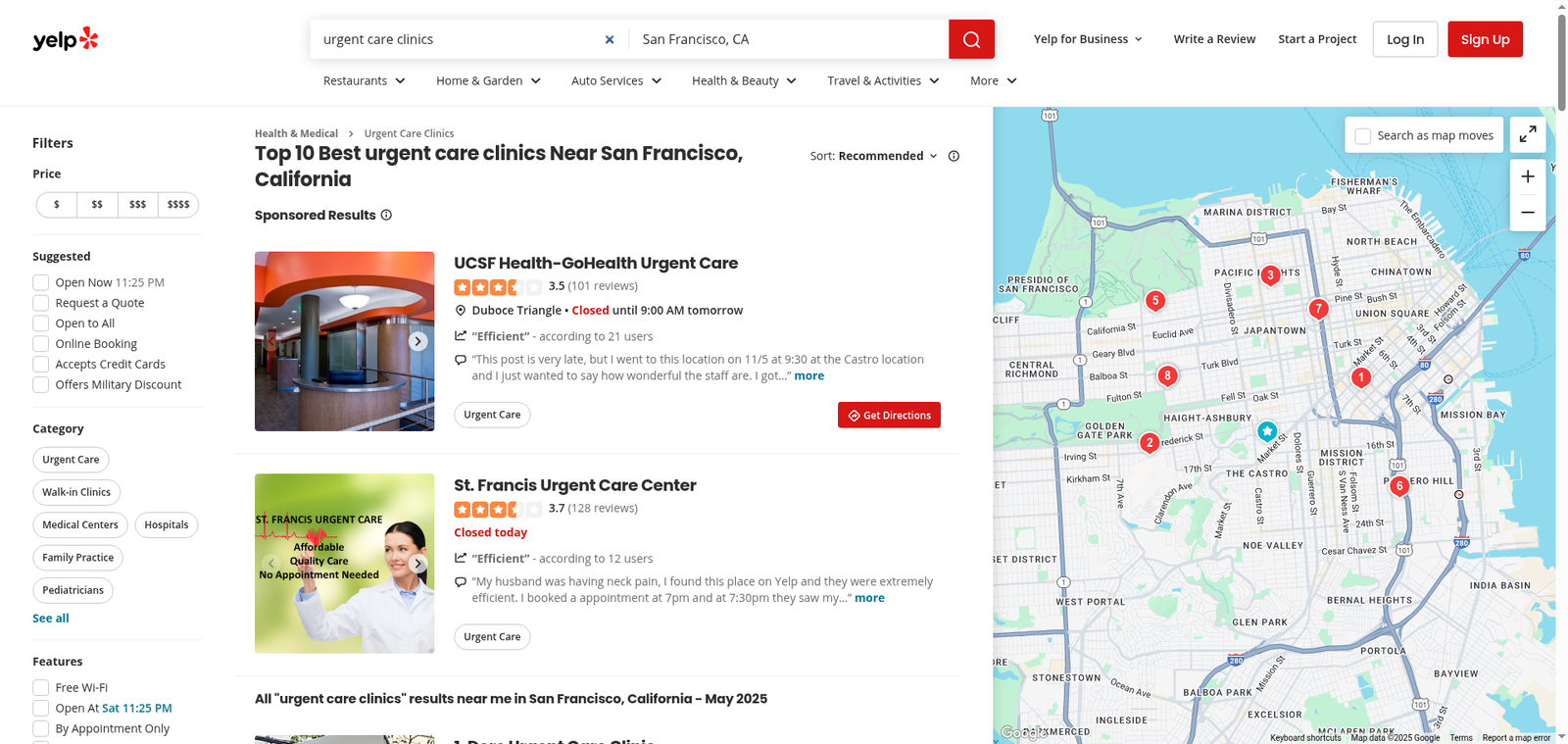
Task: Check the Open to All filter
Action: (41, 323)
